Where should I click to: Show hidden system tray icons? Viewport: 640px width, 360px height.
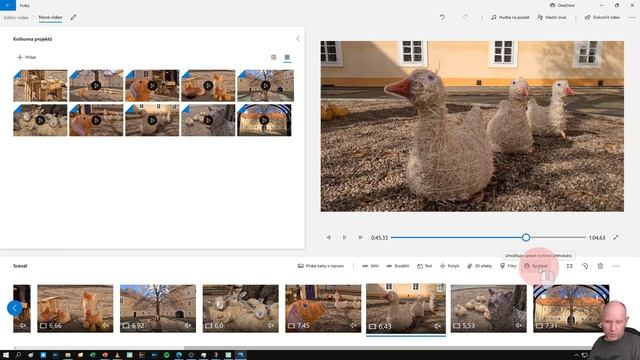point(576,355)
